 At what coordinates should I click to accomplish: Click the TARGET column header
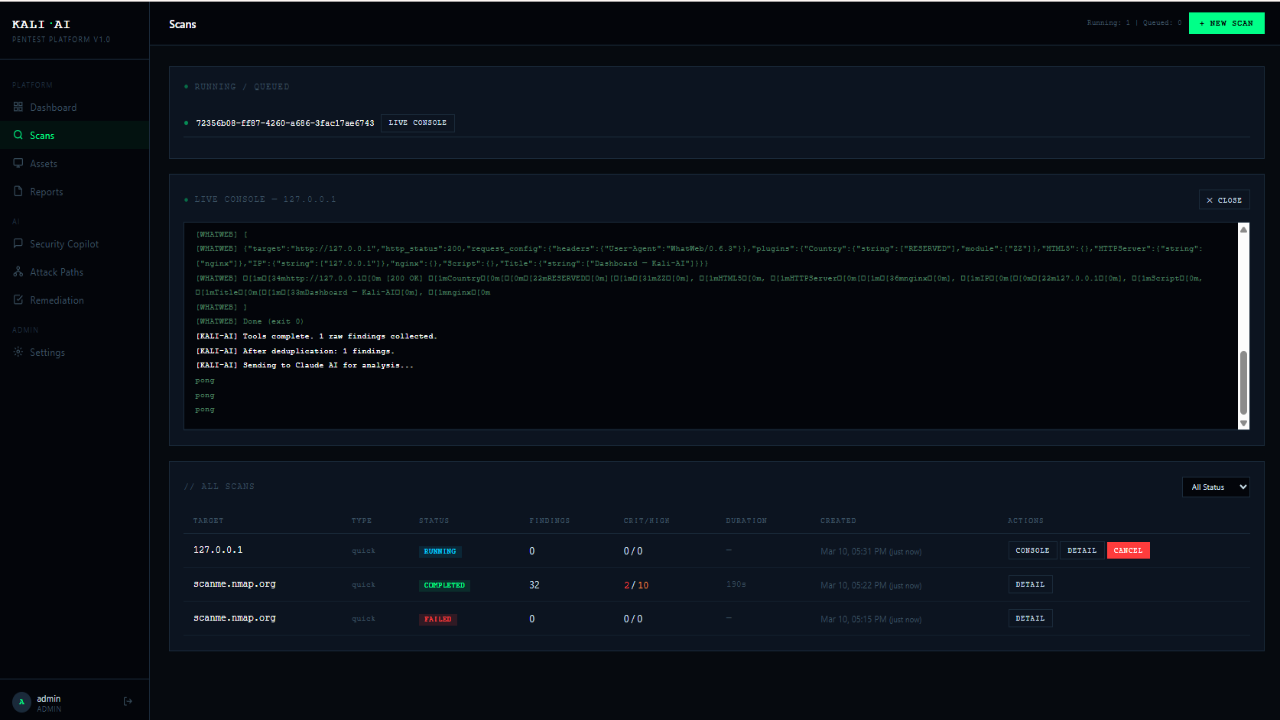(x=208, y=521)
